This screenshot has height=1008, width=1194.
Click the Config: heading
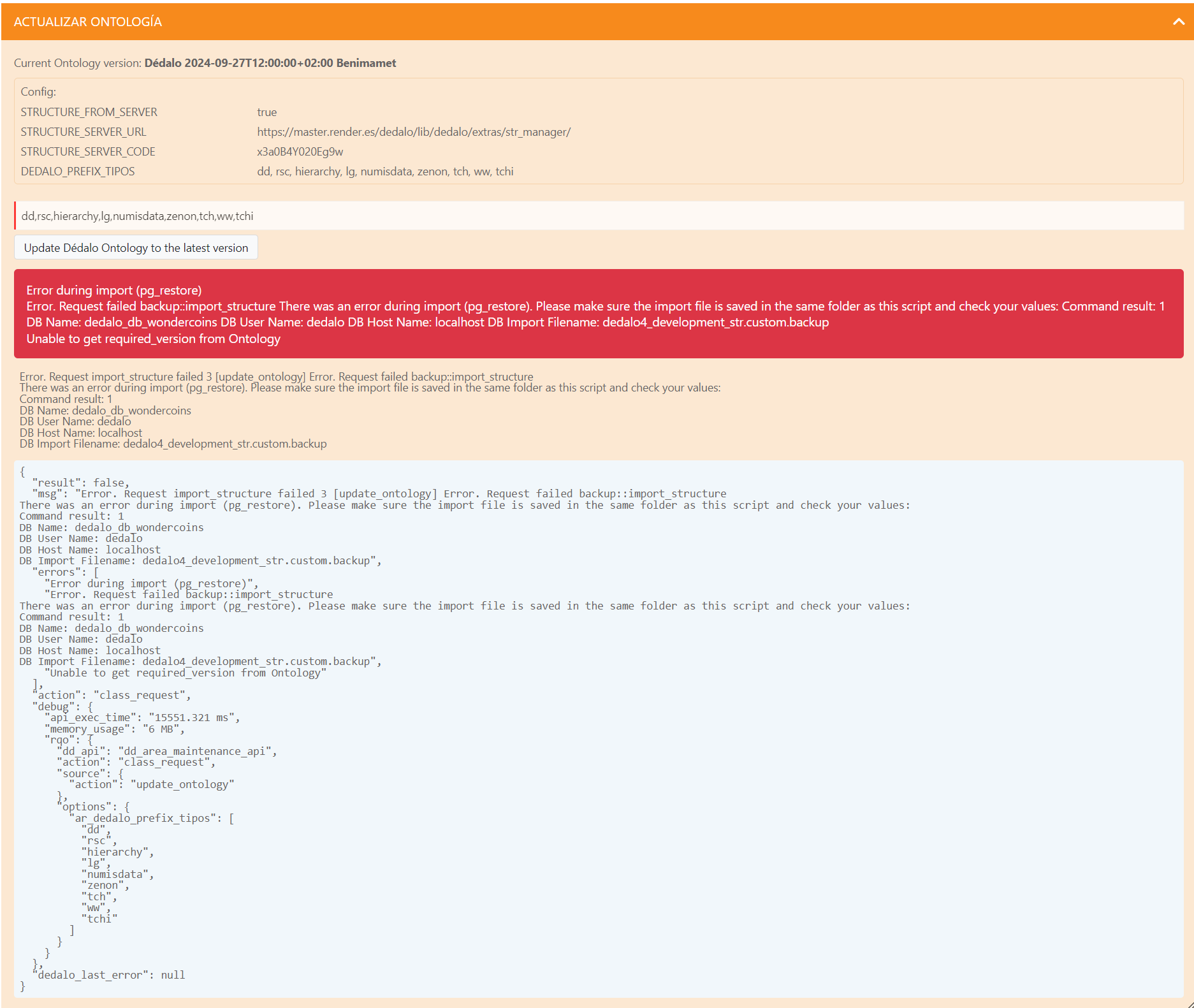(x=38, y=92)
